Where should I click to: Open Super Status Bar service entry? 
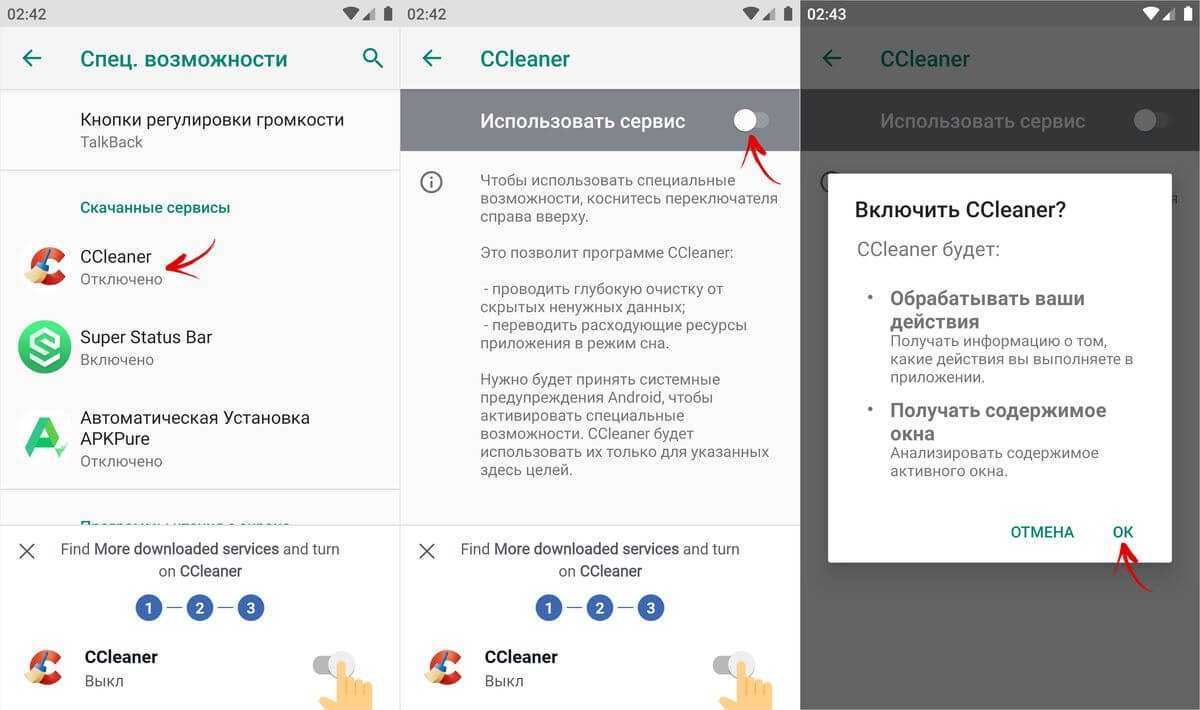click(x=200, y=347)
